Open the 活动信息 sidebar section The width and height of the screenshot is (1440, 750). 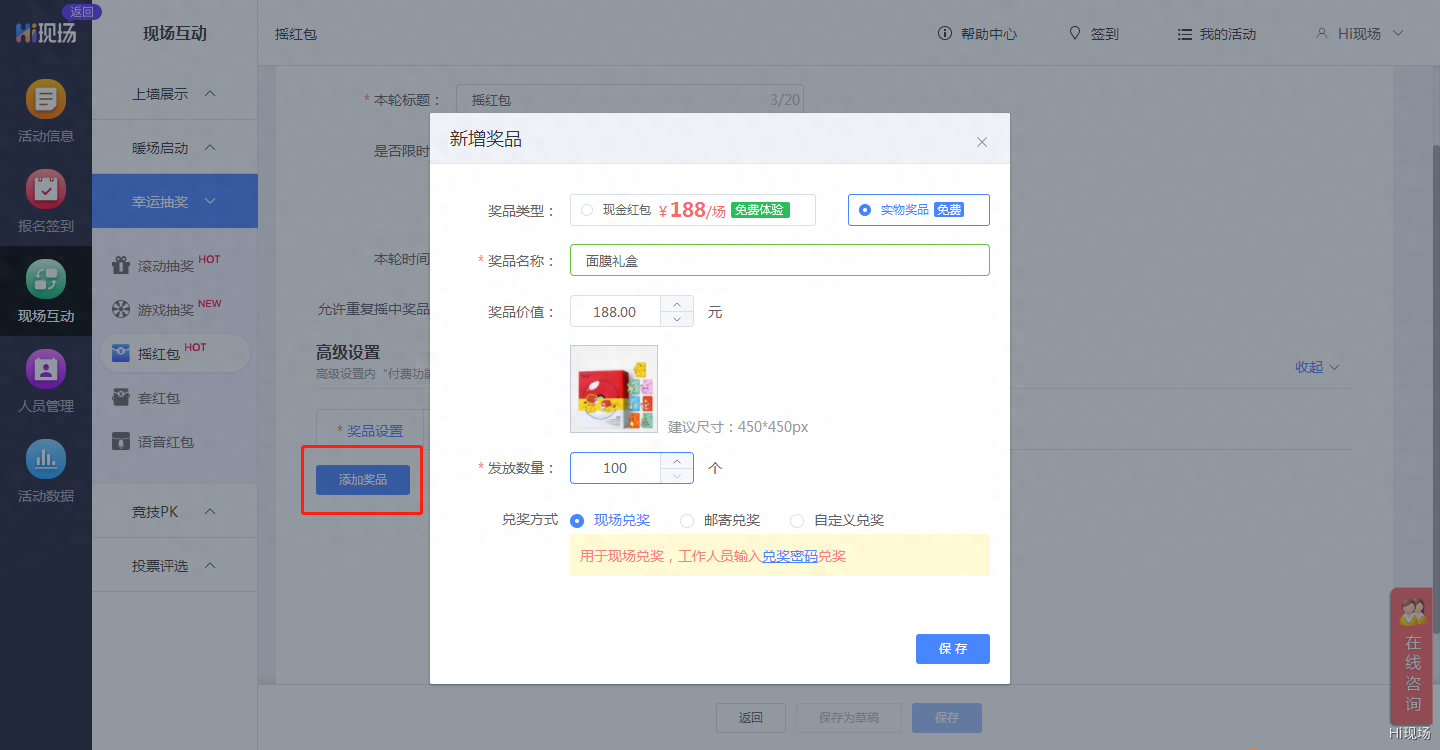click(x=46, y=110)
